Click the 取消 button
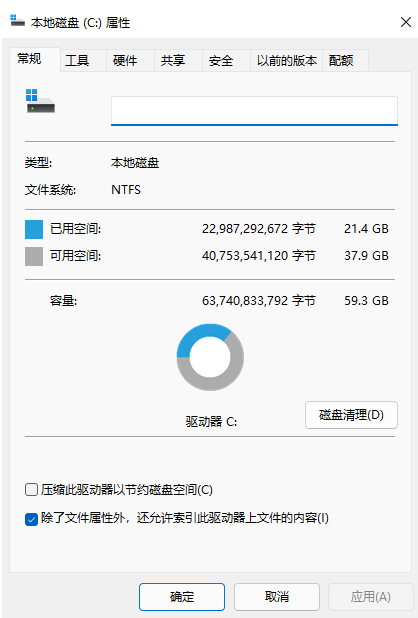 [277, 597]
